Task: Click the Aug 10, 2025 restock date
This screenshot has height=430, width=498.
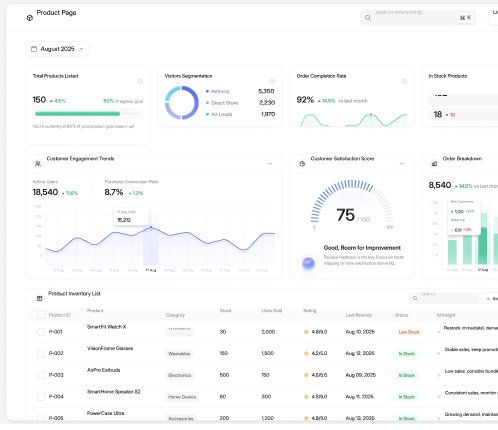Action: coord(360,332)
